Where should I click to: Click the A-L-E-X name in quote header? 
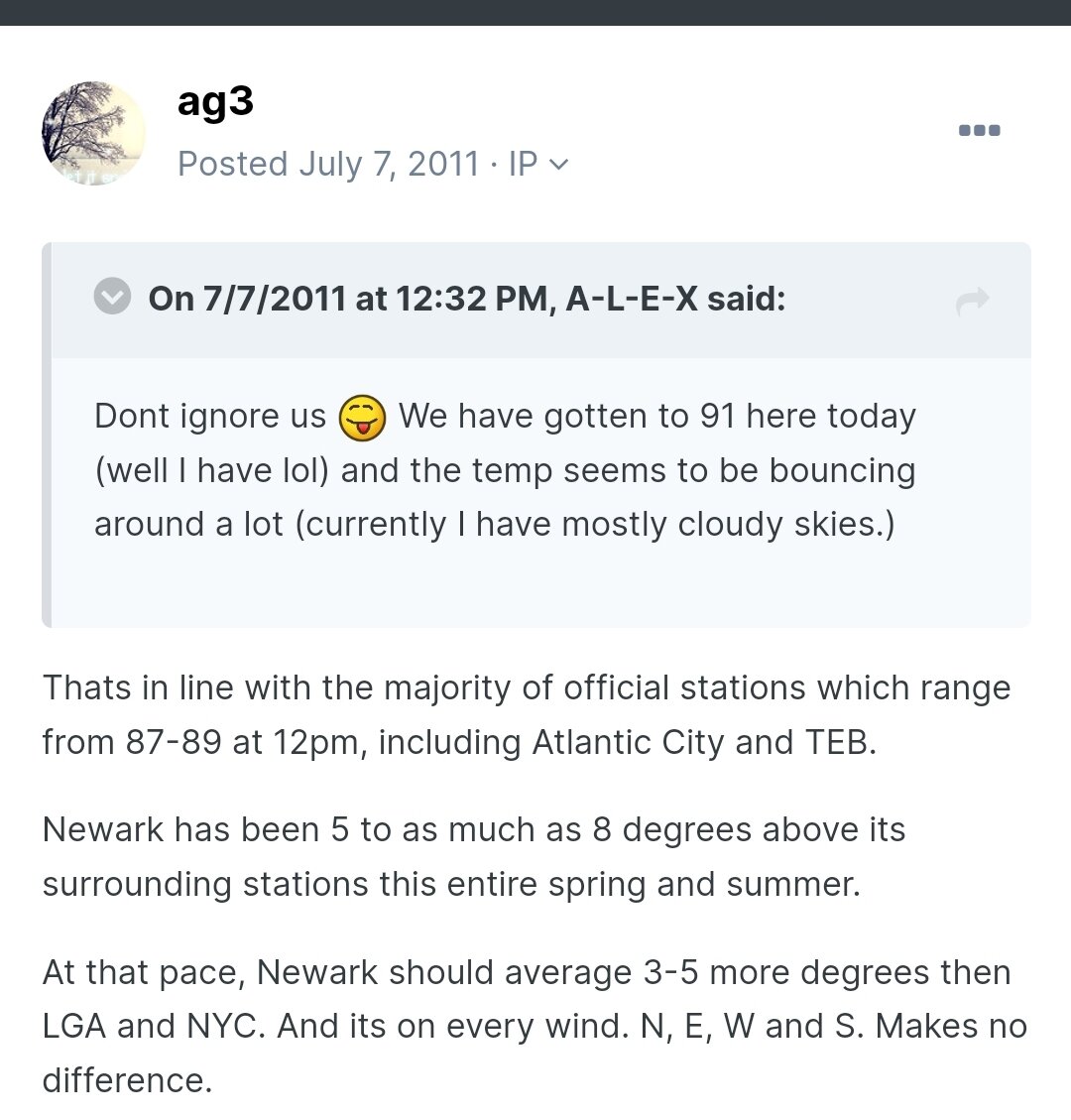pyautogui.click(x=632, y=299)
